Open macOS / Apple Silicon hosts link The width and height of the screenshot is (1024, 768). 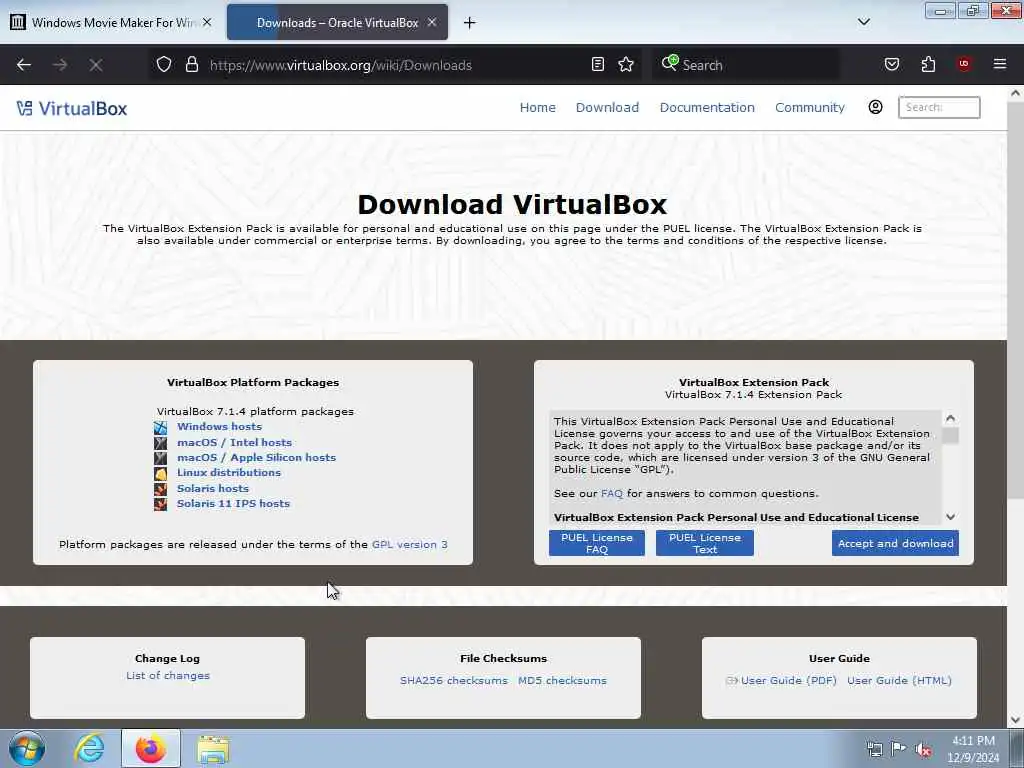pyautogui.click(x=257, y=457)
